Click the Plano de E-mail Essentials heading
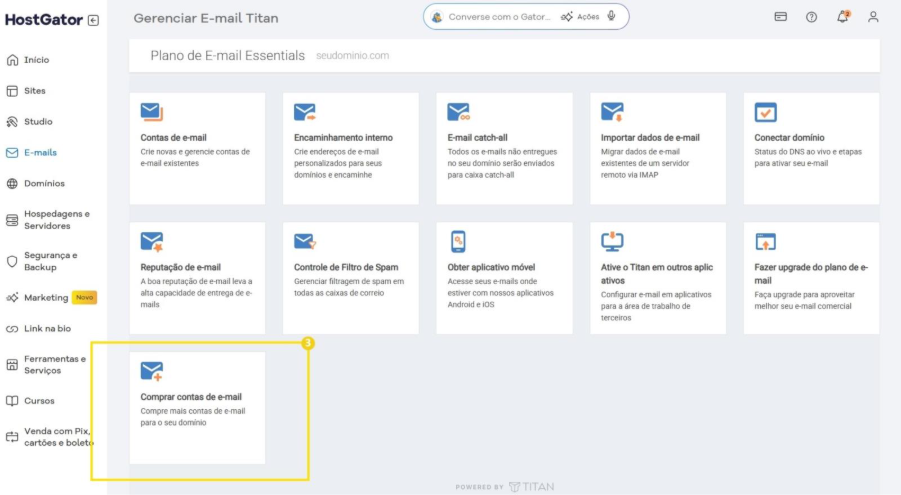 pyautogui.click(x=228, y=56)
